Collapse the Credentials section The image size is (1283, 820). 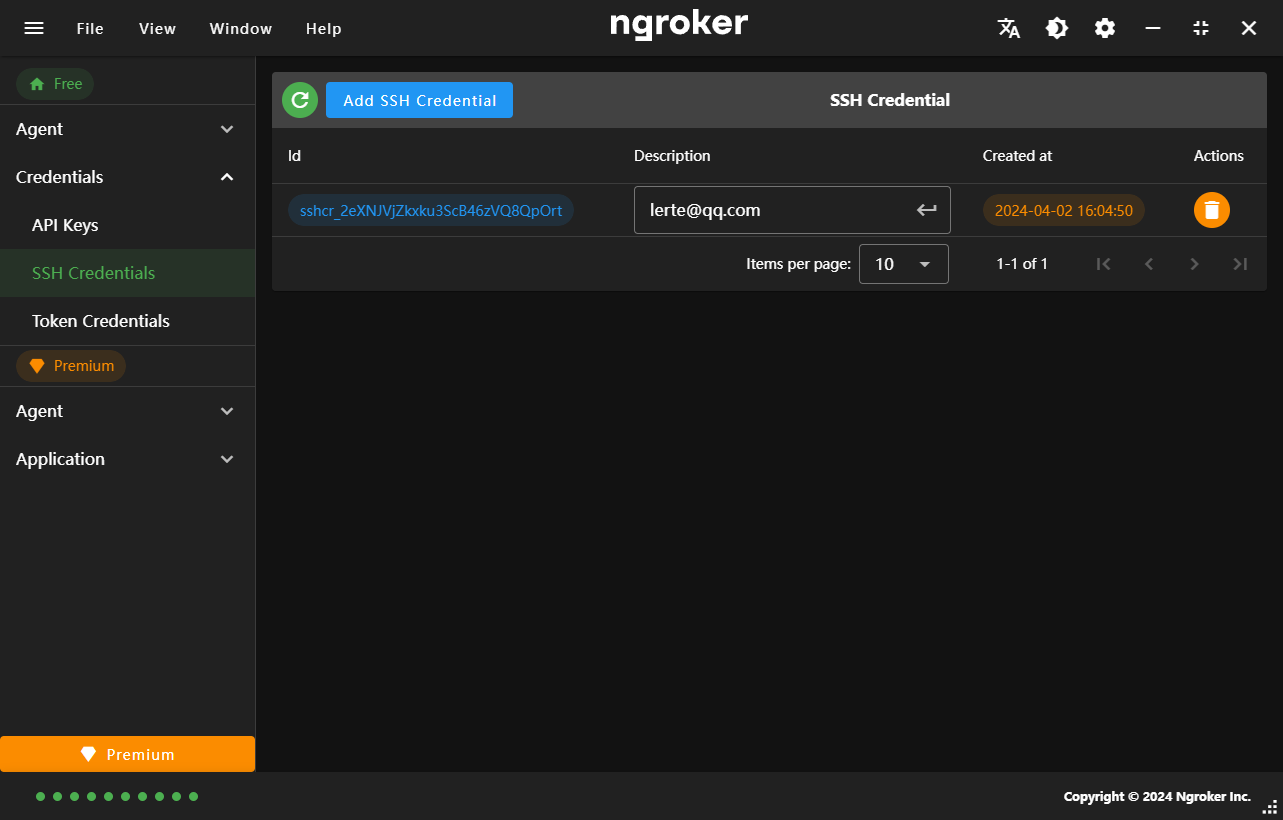127,177
